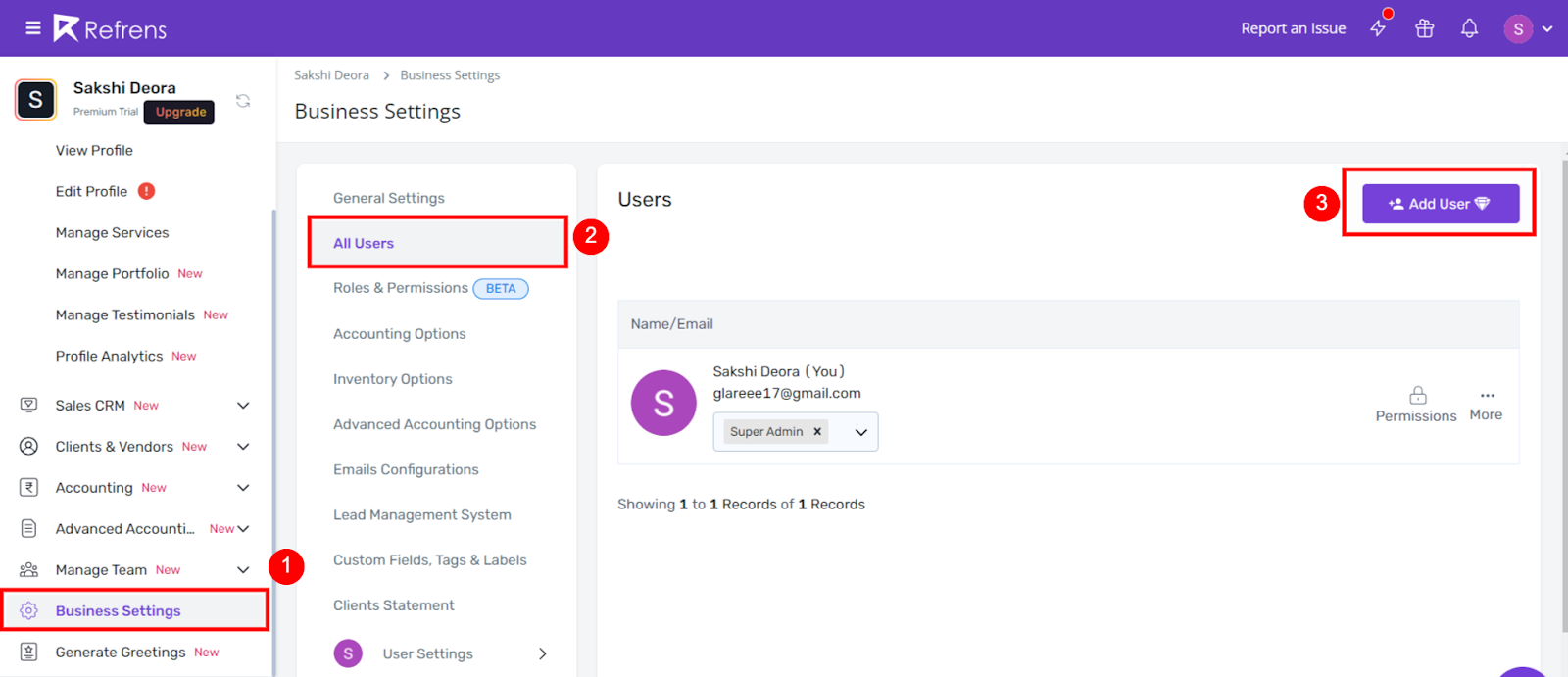Click the Sales CRM icon
This screenshot has height=677, width=1568.
(29, 405)
